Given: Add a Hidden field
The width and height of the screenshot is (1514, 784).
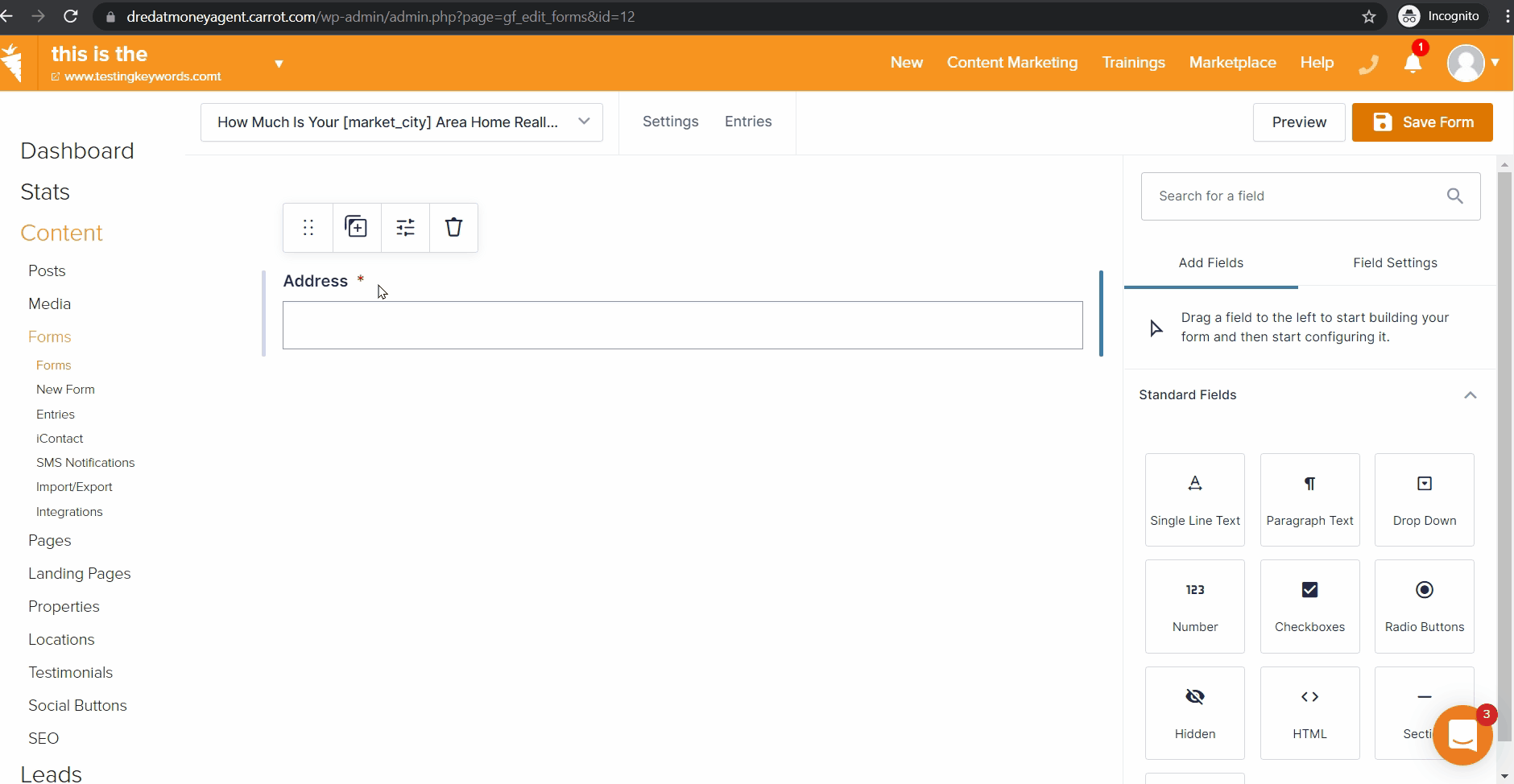Looking at the screenshot, I should pyautogui.click(x=1195, y=713).
